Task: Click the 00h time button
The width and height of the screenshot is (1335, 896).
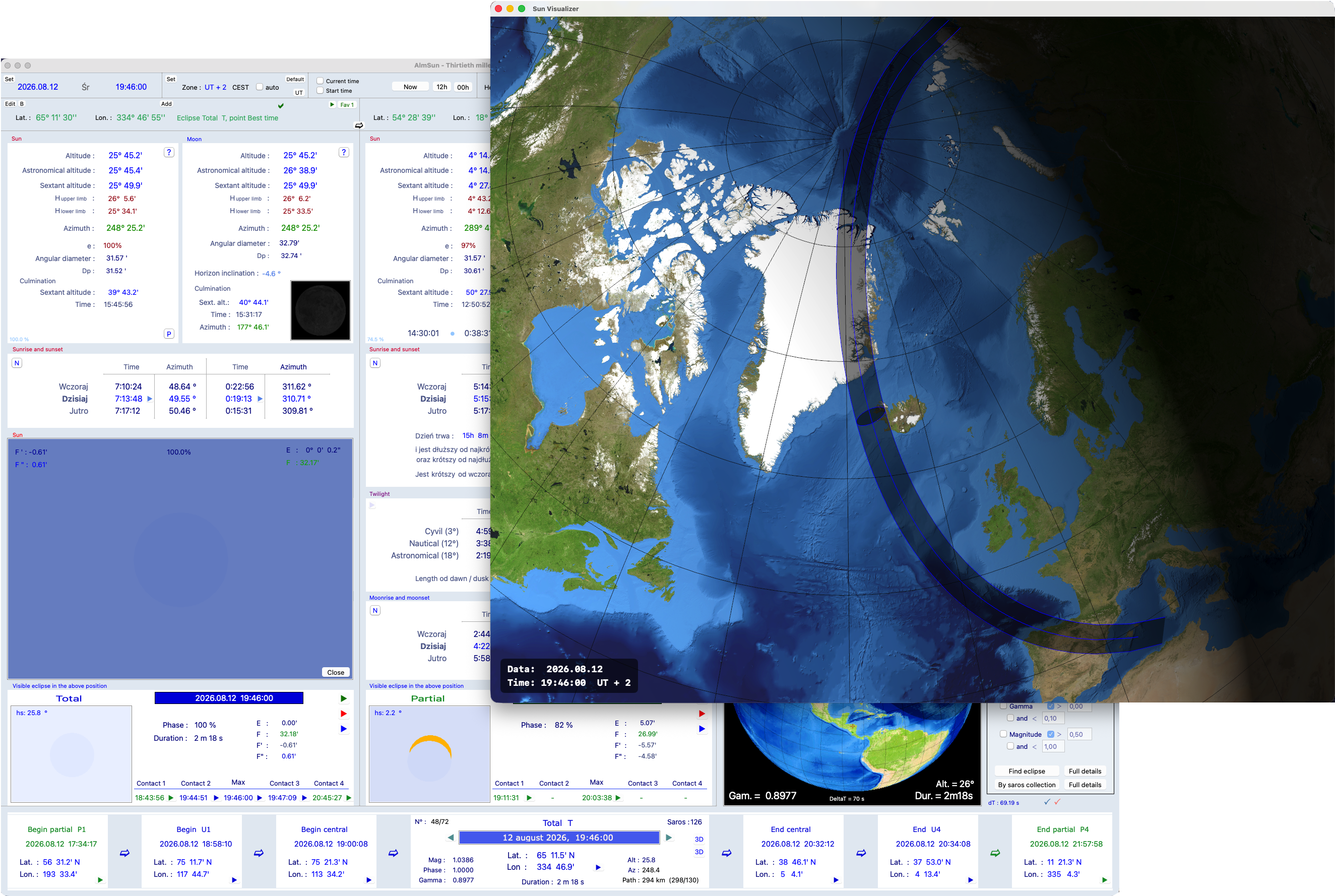Action: (463, 87)
